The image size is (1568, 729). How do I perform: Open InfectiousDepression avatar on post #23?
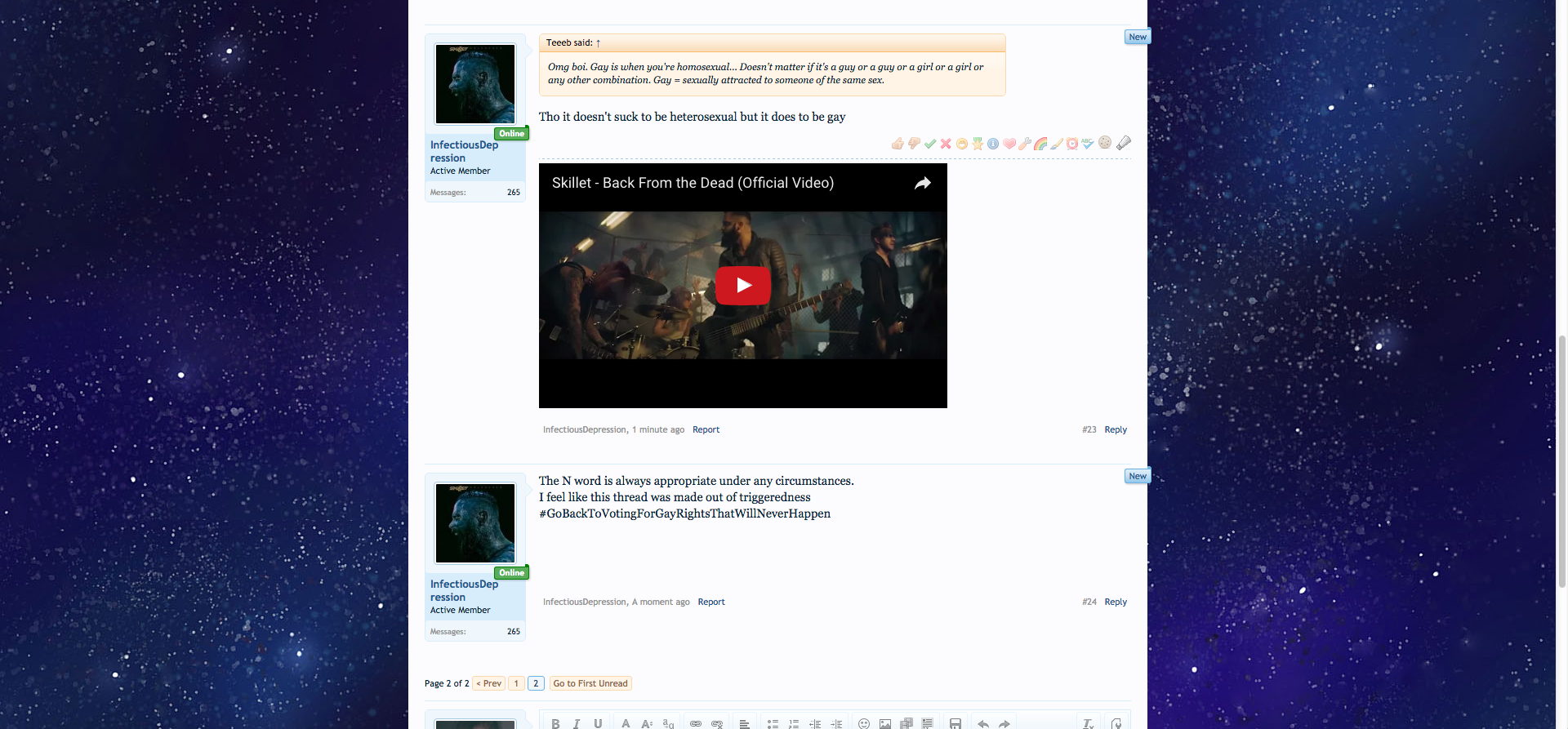click(x=475, y=84)
